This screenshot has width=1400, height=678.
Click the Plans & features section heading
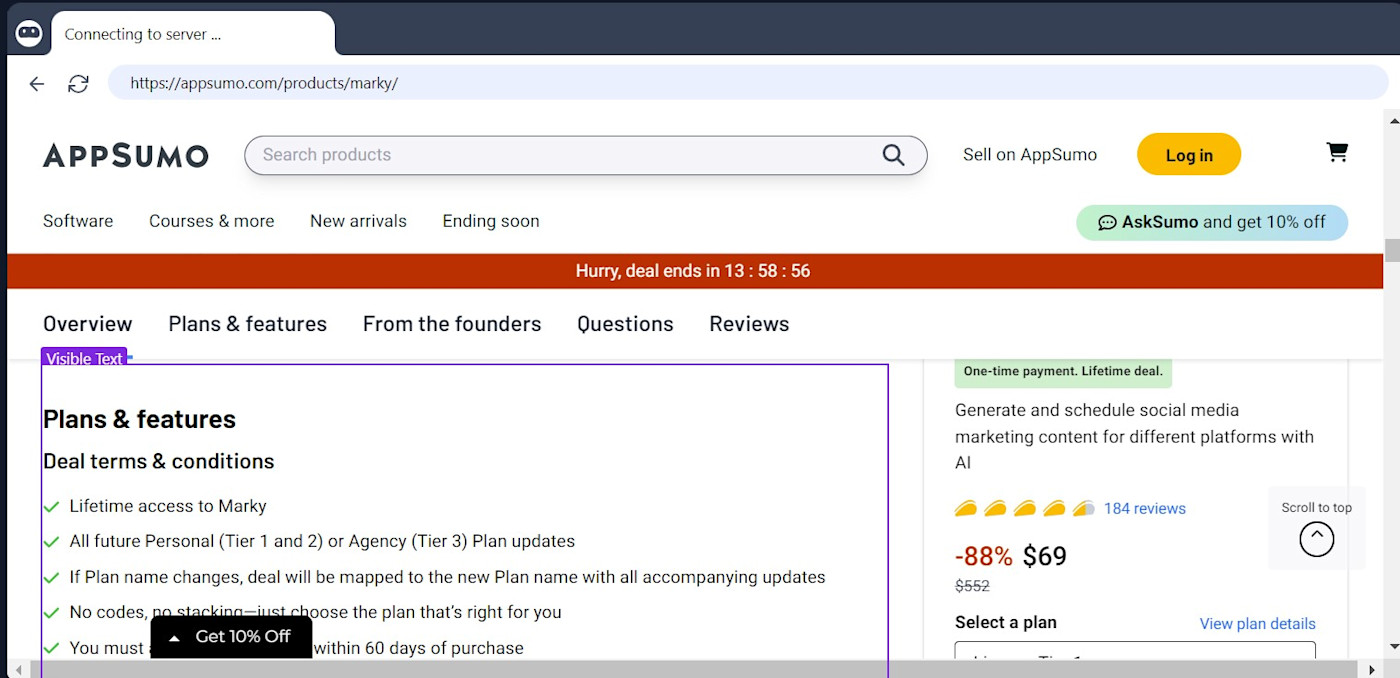(139, 419)
